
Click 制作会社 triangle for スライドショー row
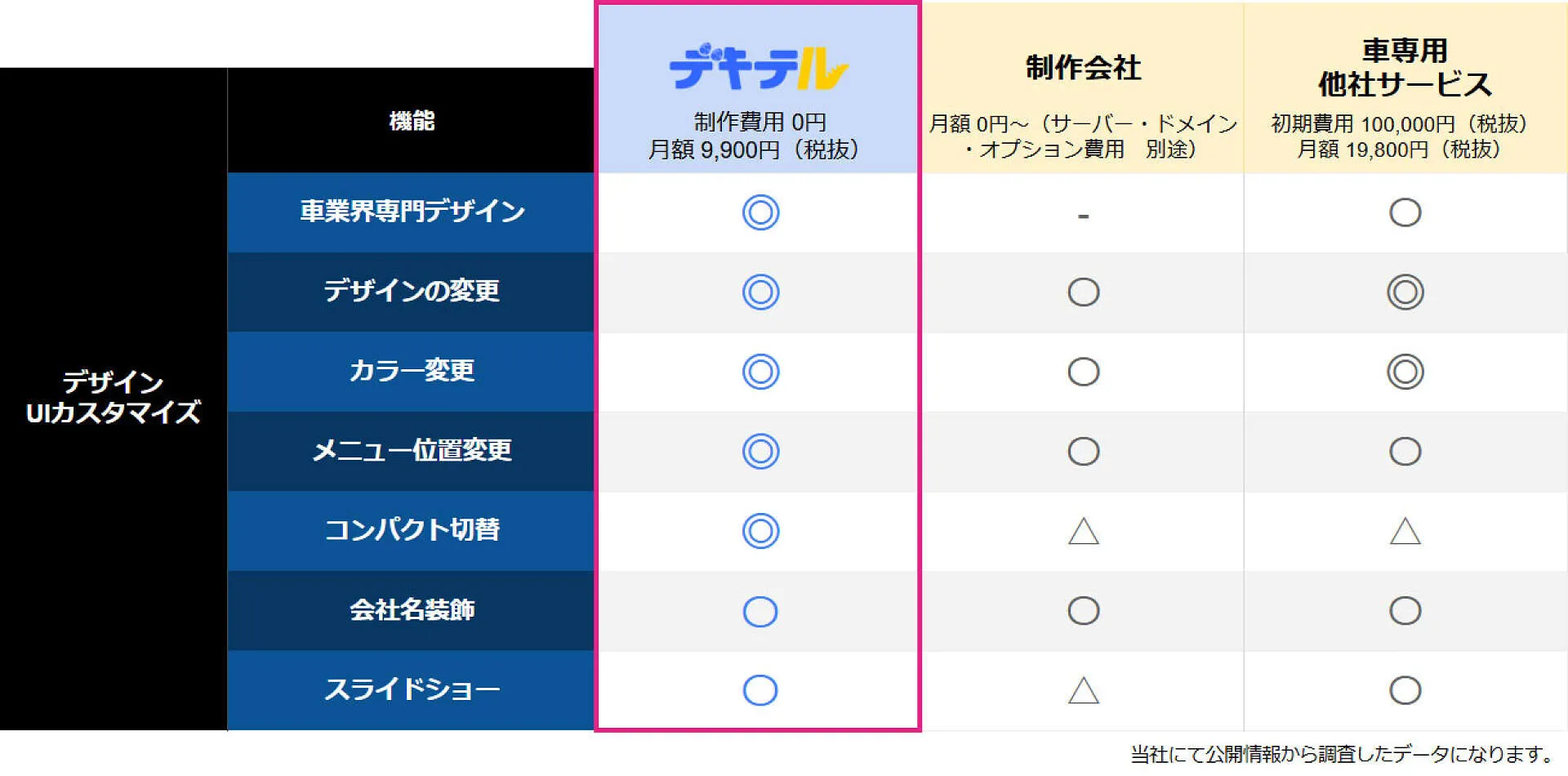tap(1083, 690)
